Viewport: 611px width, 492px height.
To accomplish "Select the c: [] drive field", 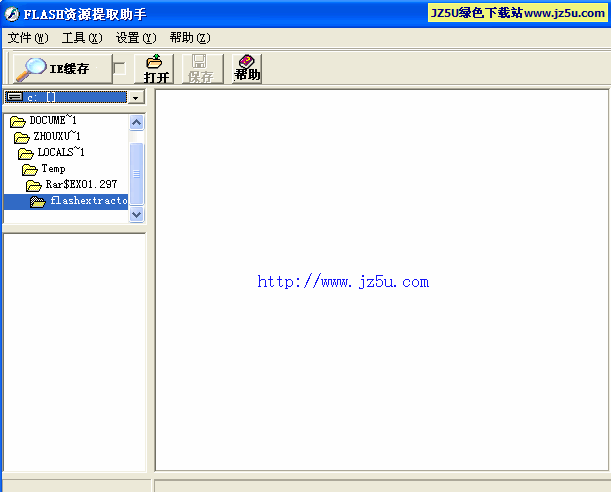I will (66, 97).
